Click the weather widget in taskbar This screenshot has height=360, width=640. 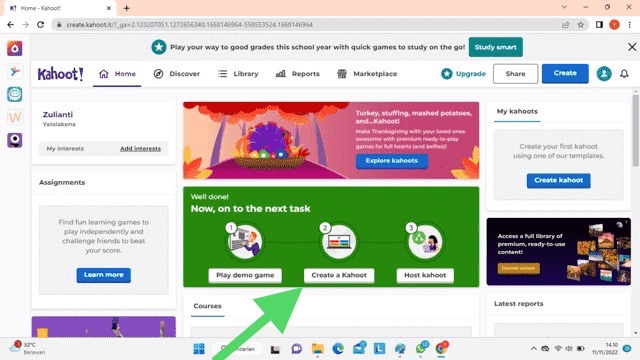tap(27, 349)
